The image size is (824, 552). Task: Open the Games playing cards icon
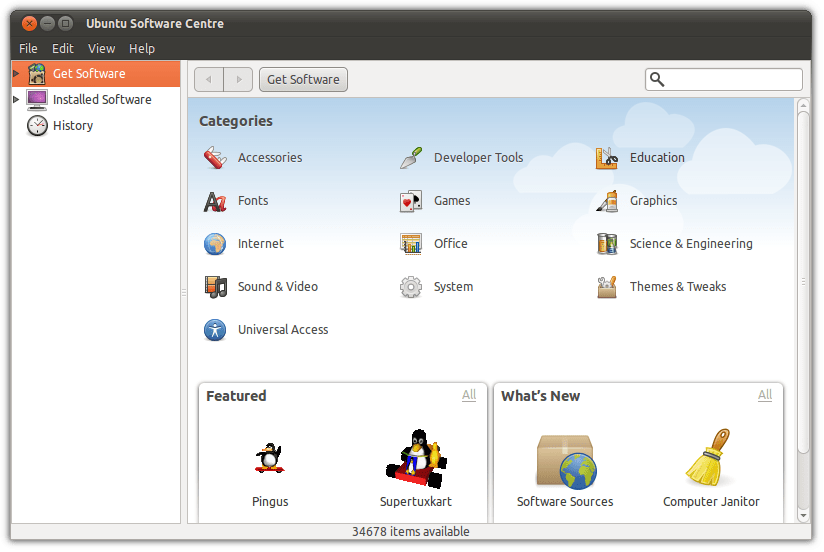pyautogui.click(x=411, y=201)
